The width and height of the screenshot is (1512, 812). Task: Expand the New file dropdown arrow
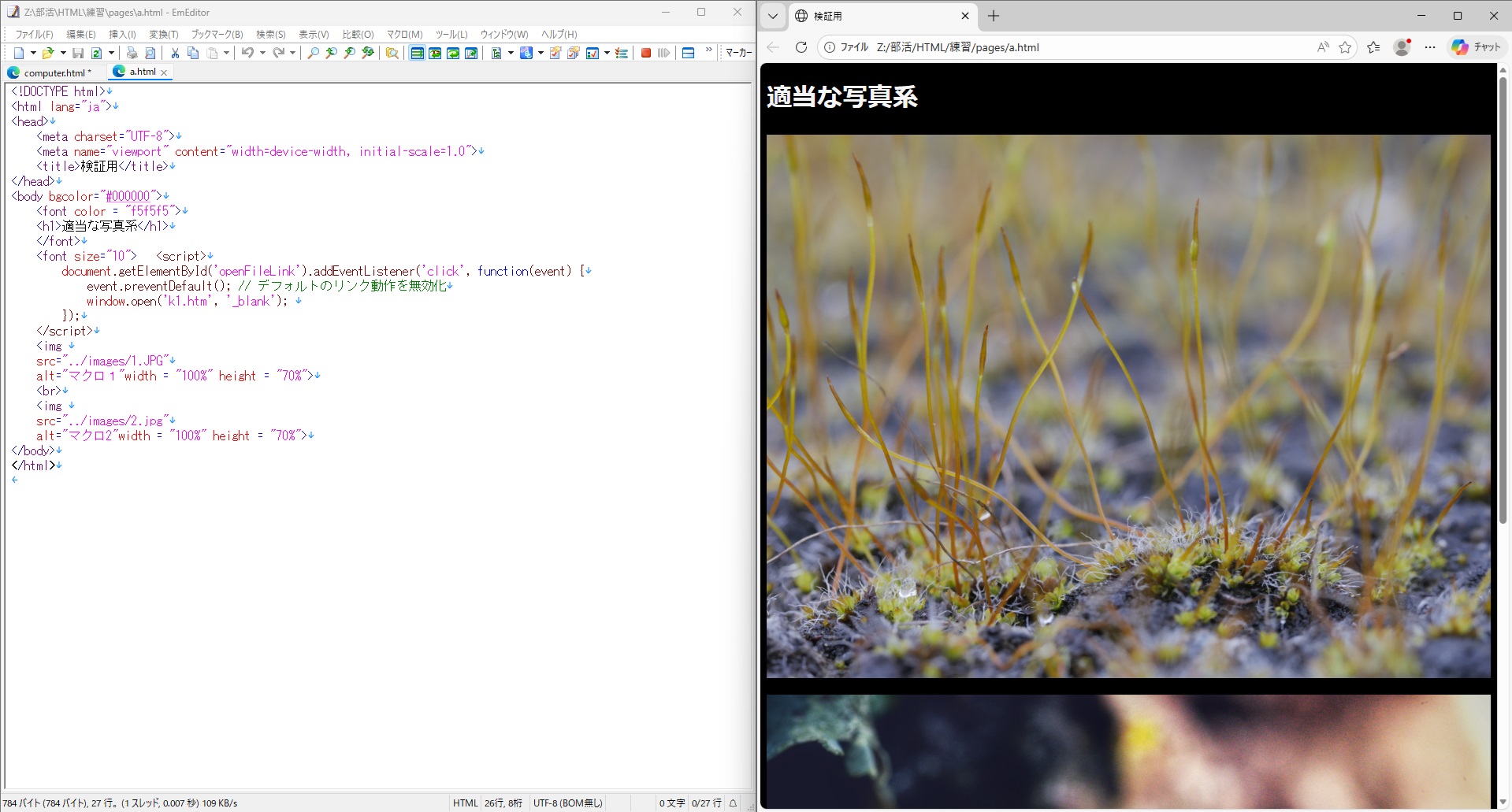pyautogui.click(x=33, y=53)
